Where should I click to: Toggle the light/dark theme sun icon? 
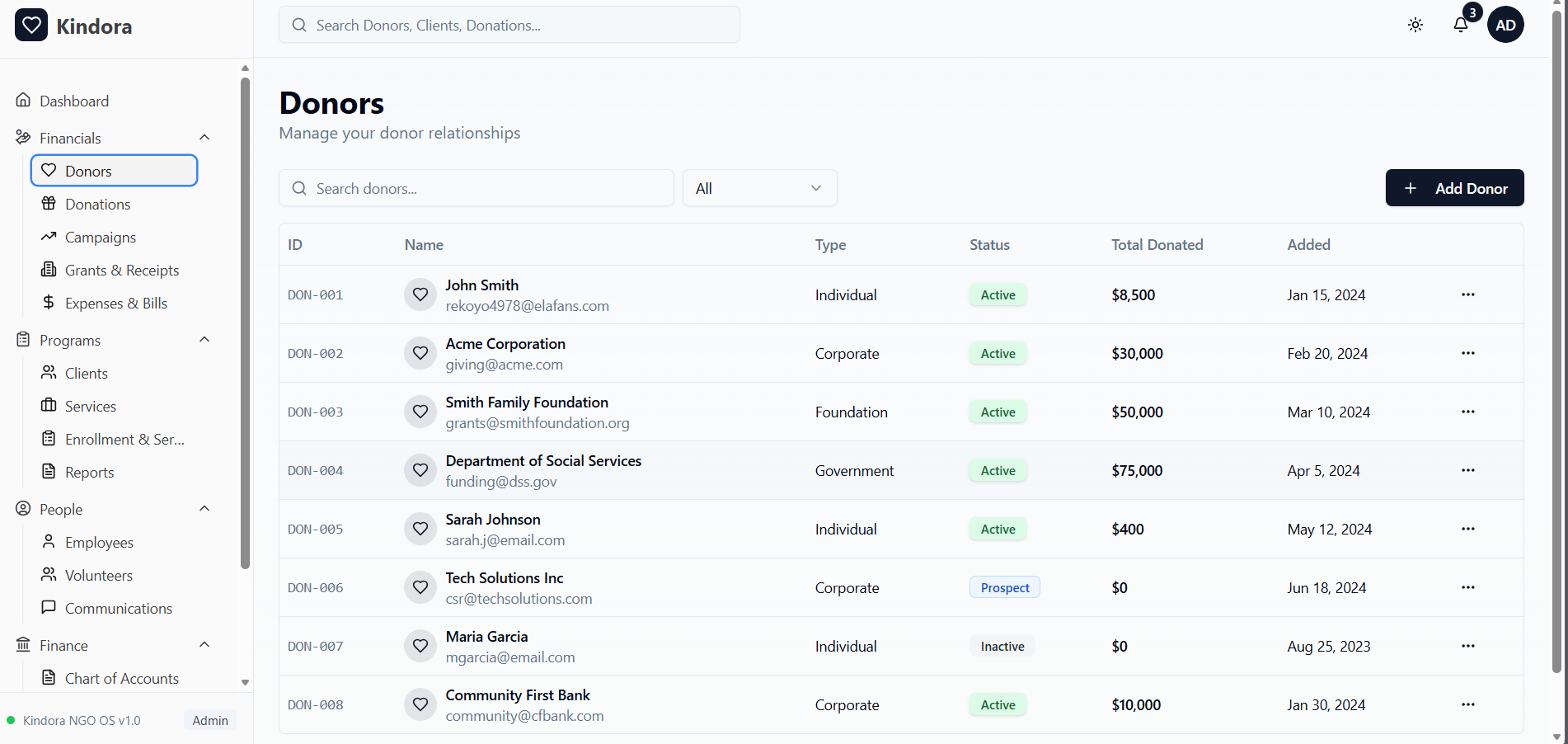pyautogui.click(x=1415, y=25)
